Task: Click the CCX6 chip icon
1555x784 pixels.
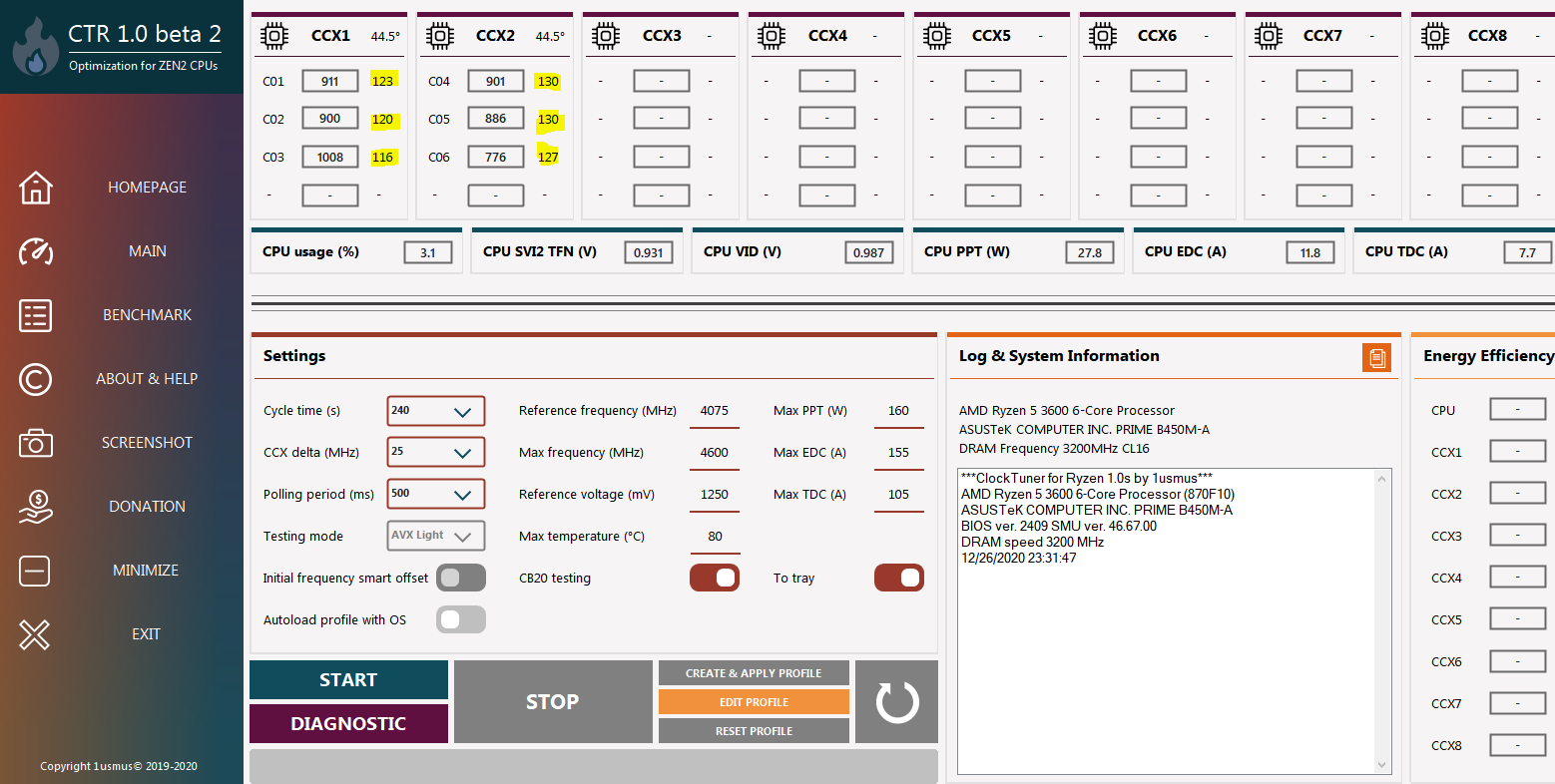Action: coord(1103,36)
